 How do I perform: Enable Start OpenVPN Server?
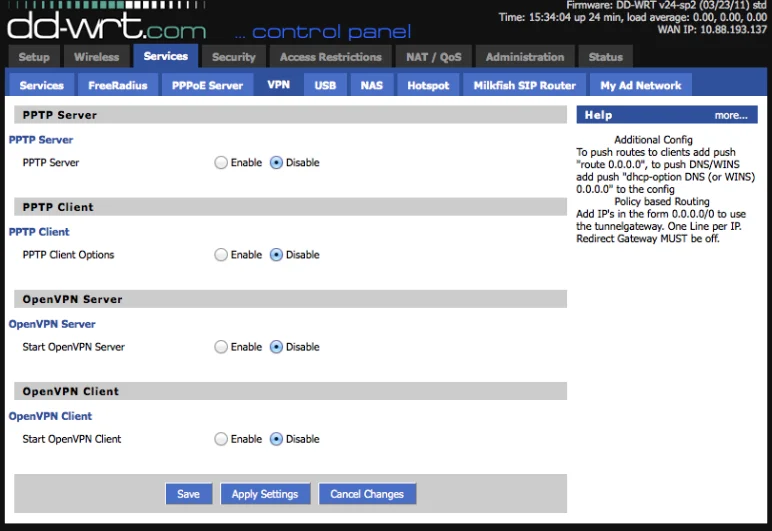coord(221,347)
